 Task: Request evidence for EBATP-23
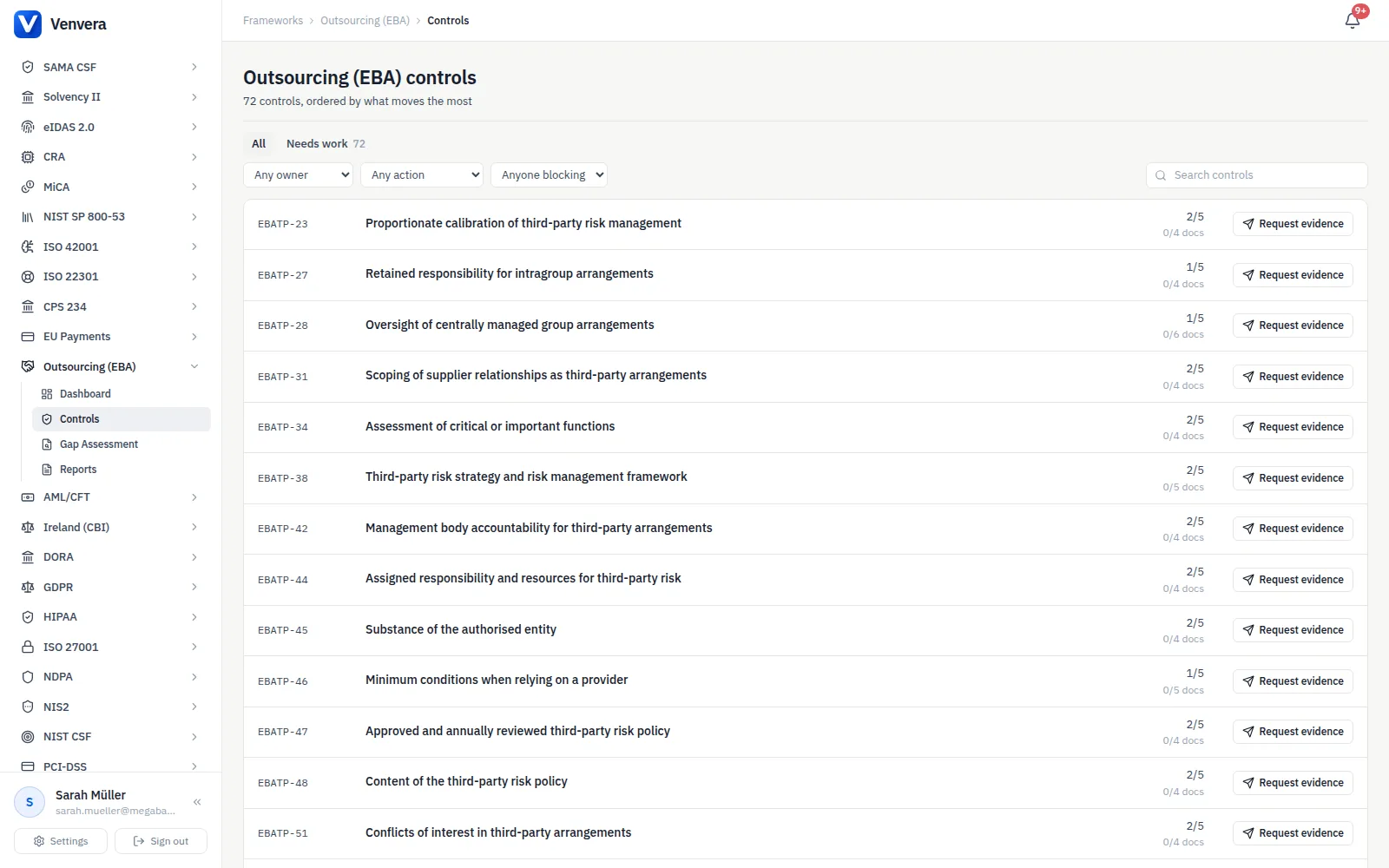click(1293, 224)
